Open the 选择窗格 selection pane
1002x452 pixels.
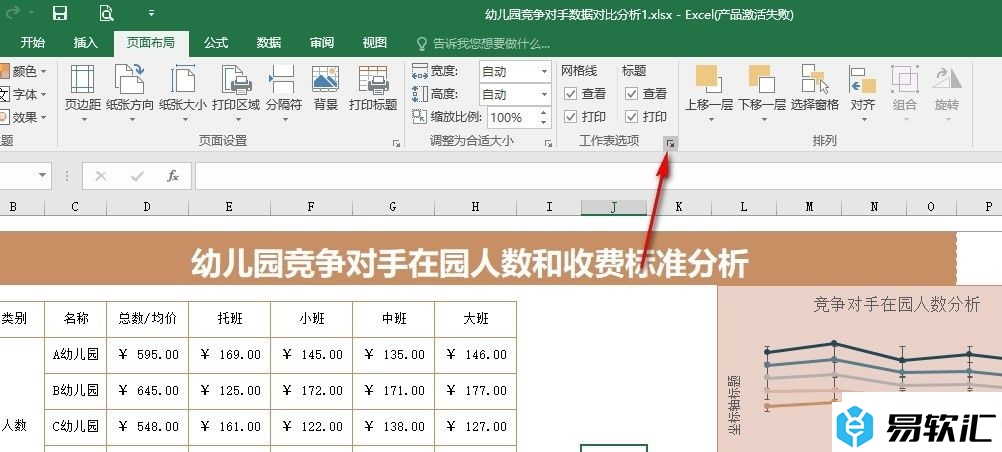(x=815, y=90)
